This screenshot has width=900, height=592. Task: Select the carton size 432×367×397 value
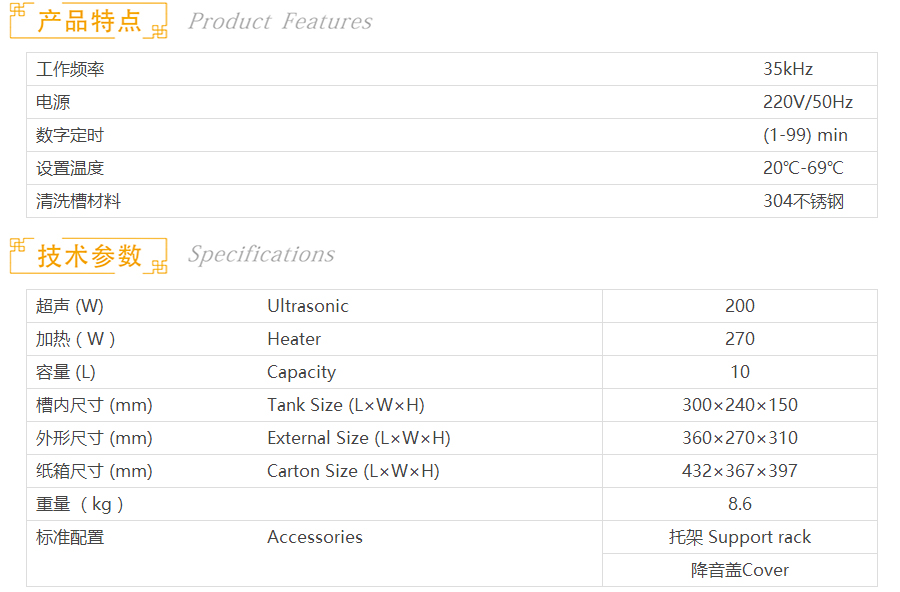(740, 471)
